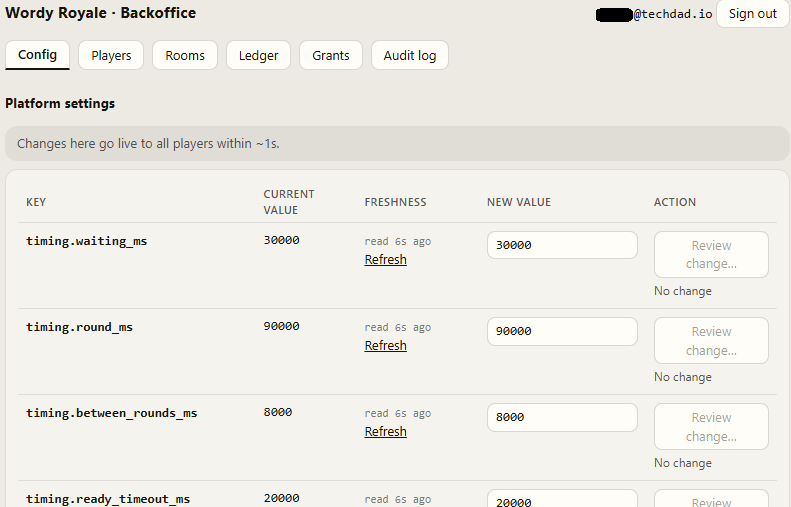791x507 pixels.
Task: View the Audit log tab
Action: 410,55
